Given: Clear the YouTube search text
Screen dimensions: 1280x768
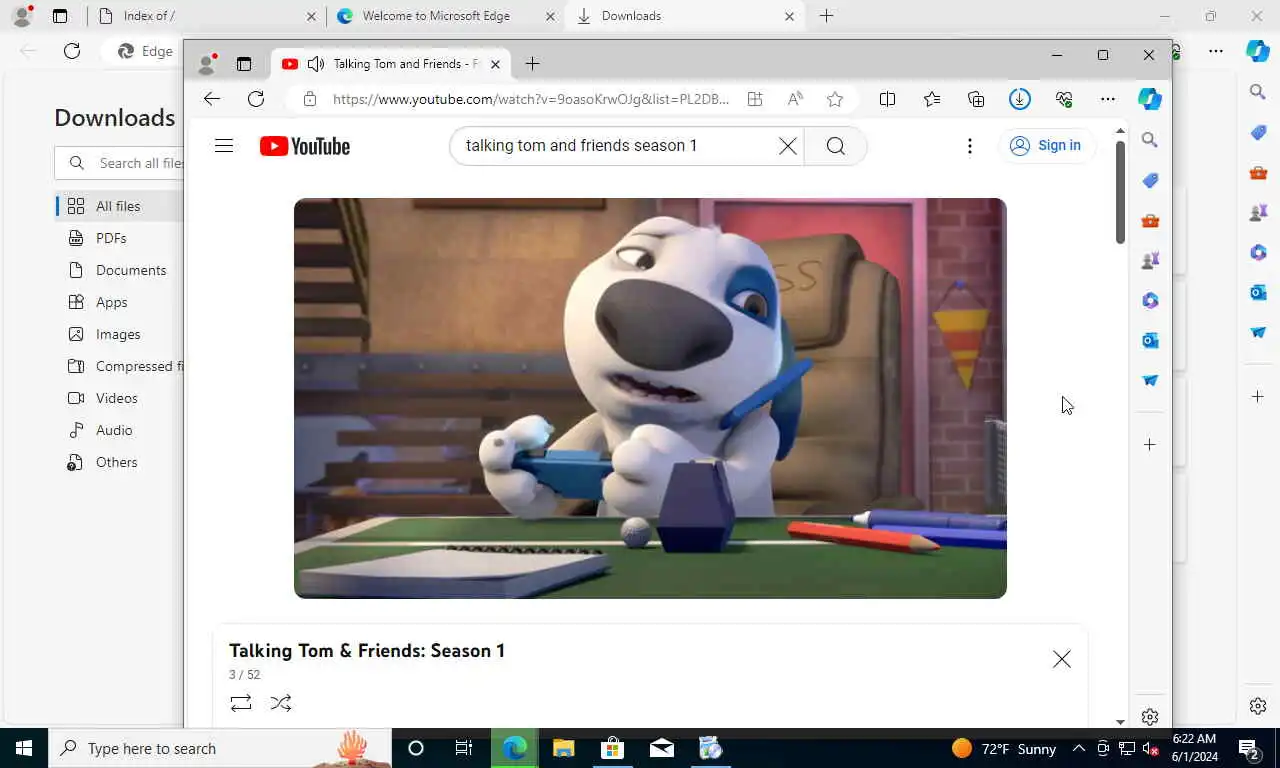Looking at the screenshot, I should 788,146.
